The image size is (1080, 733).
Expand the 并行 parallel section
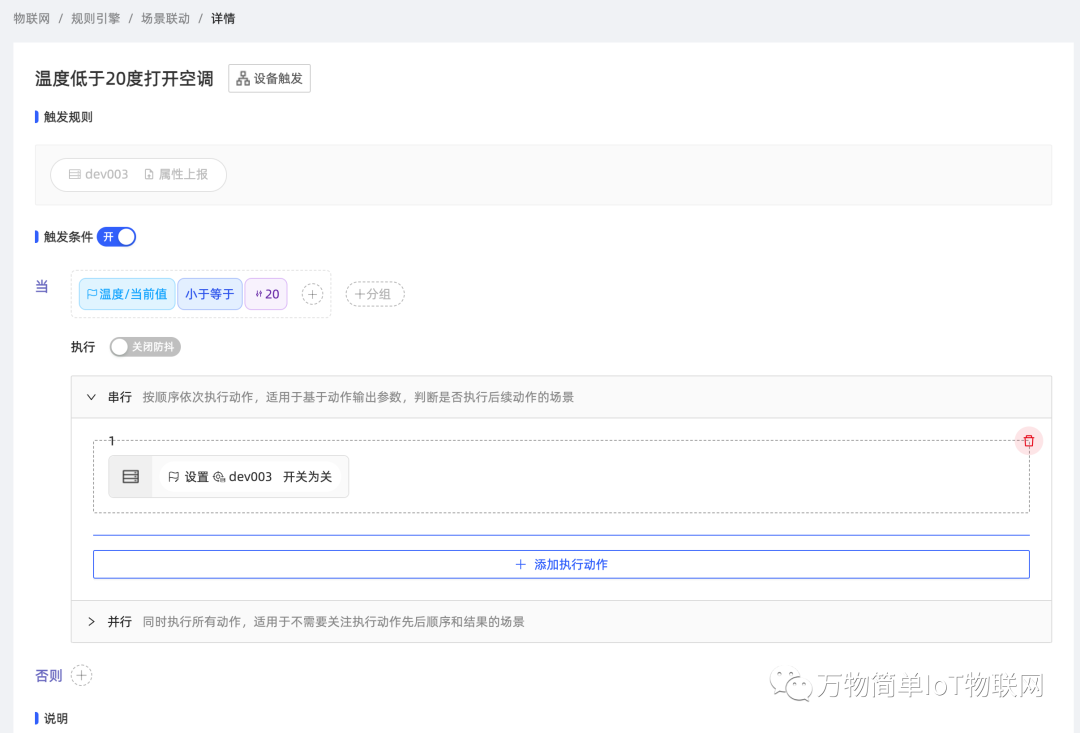pyautogui.click(x=91, y=622)
